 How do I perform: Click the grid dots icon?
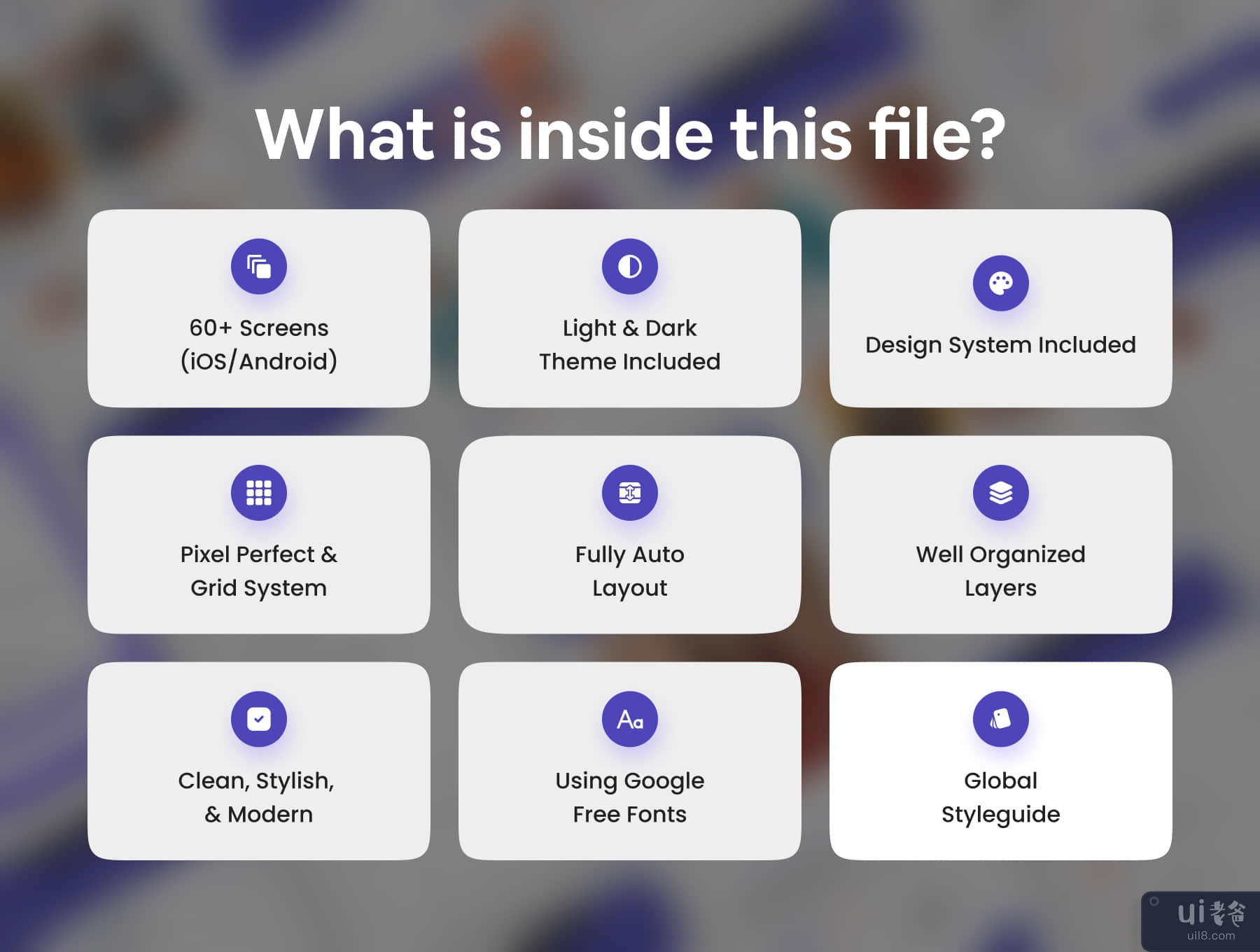click(x=259, y=493)
